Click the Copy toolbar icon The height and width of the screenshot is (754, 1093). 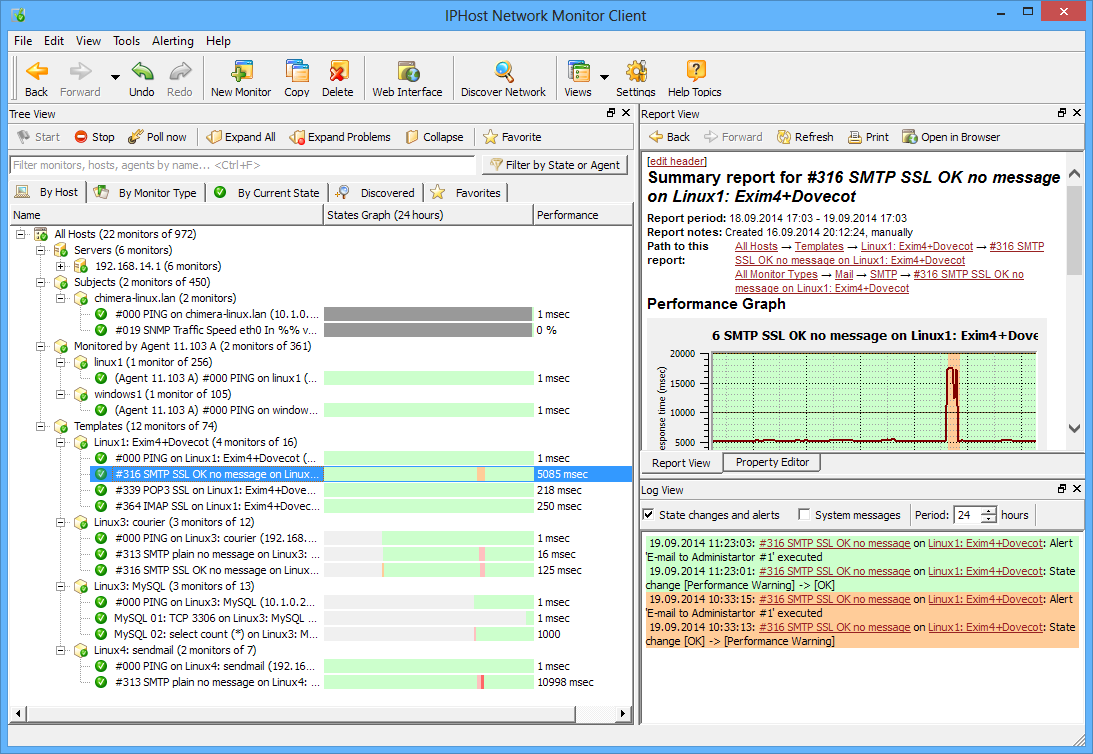tap(297, 71)
